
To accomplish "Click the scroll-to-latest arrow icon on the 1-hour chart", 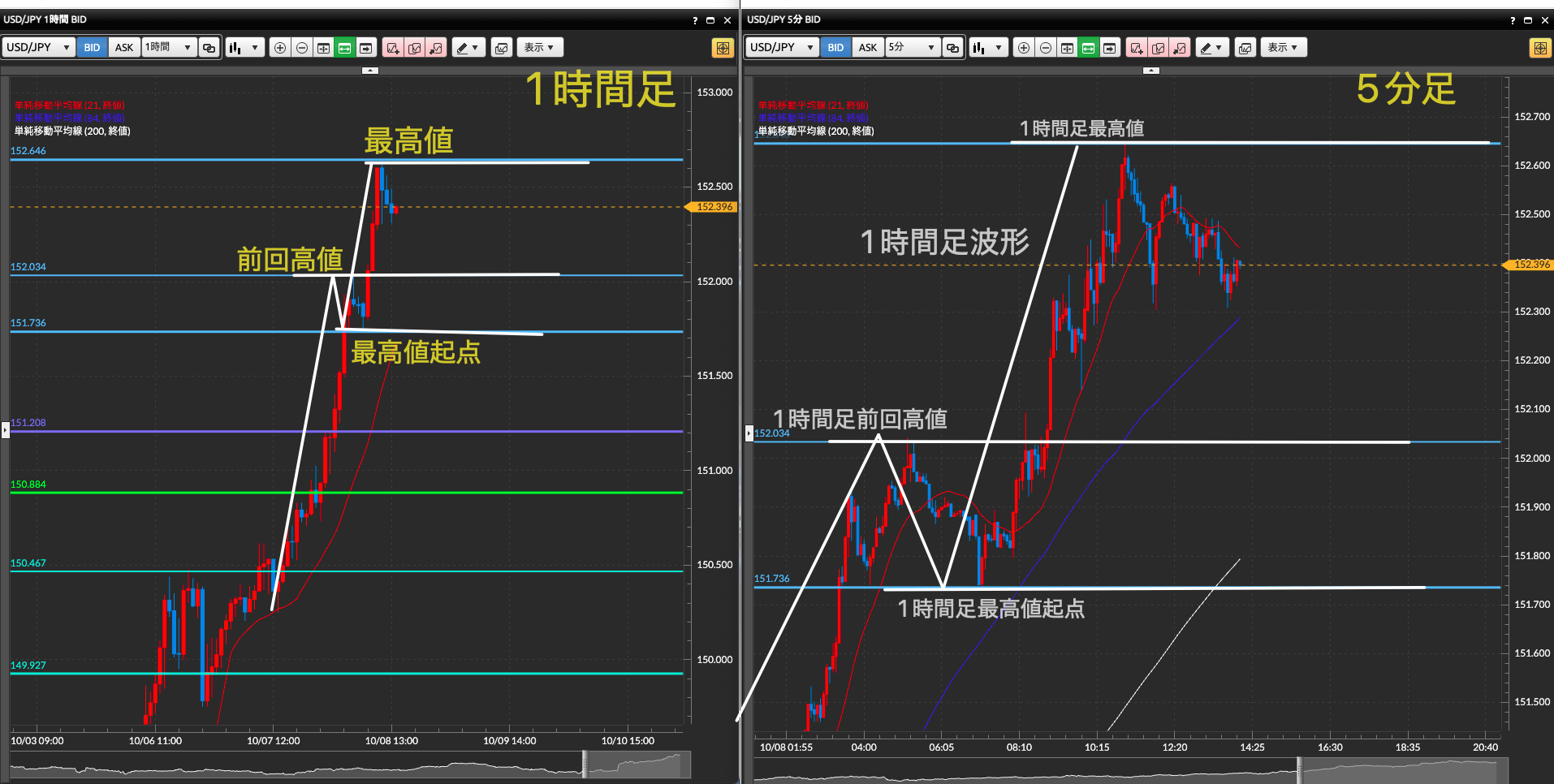I will coord(366,48).
